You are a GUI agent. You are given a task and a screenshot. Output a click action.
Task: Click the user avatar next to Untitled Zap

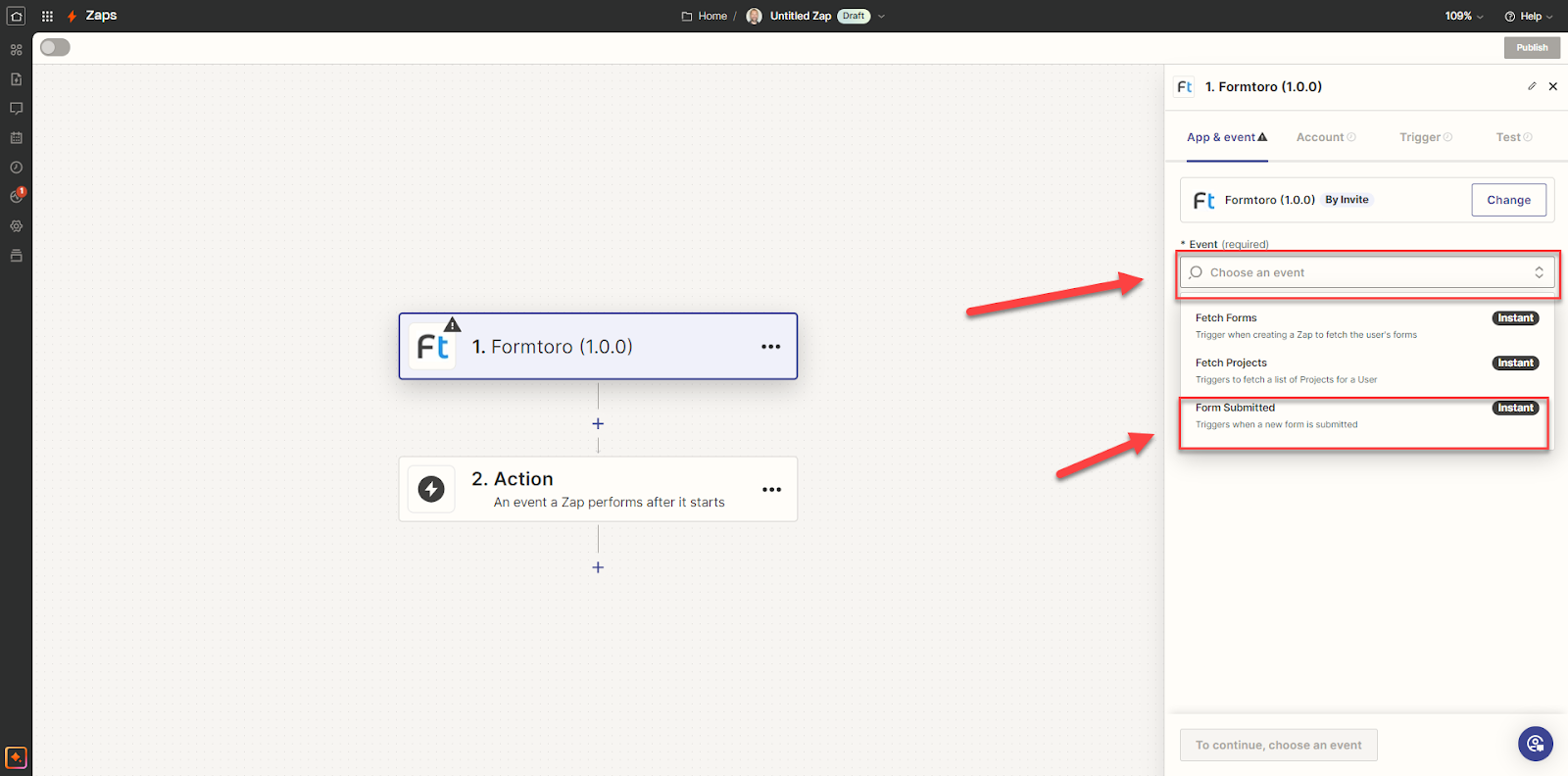(x=754, y=16)
